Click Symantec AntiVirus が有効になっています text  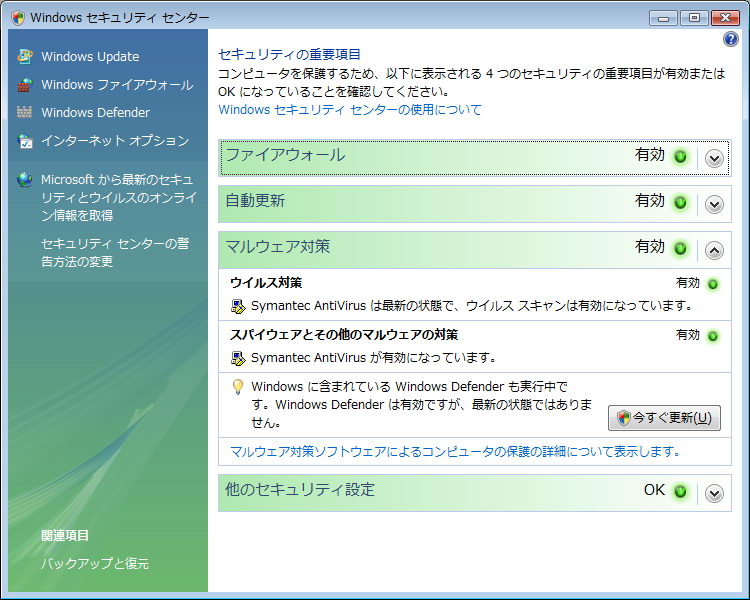(x=374, y=358)
